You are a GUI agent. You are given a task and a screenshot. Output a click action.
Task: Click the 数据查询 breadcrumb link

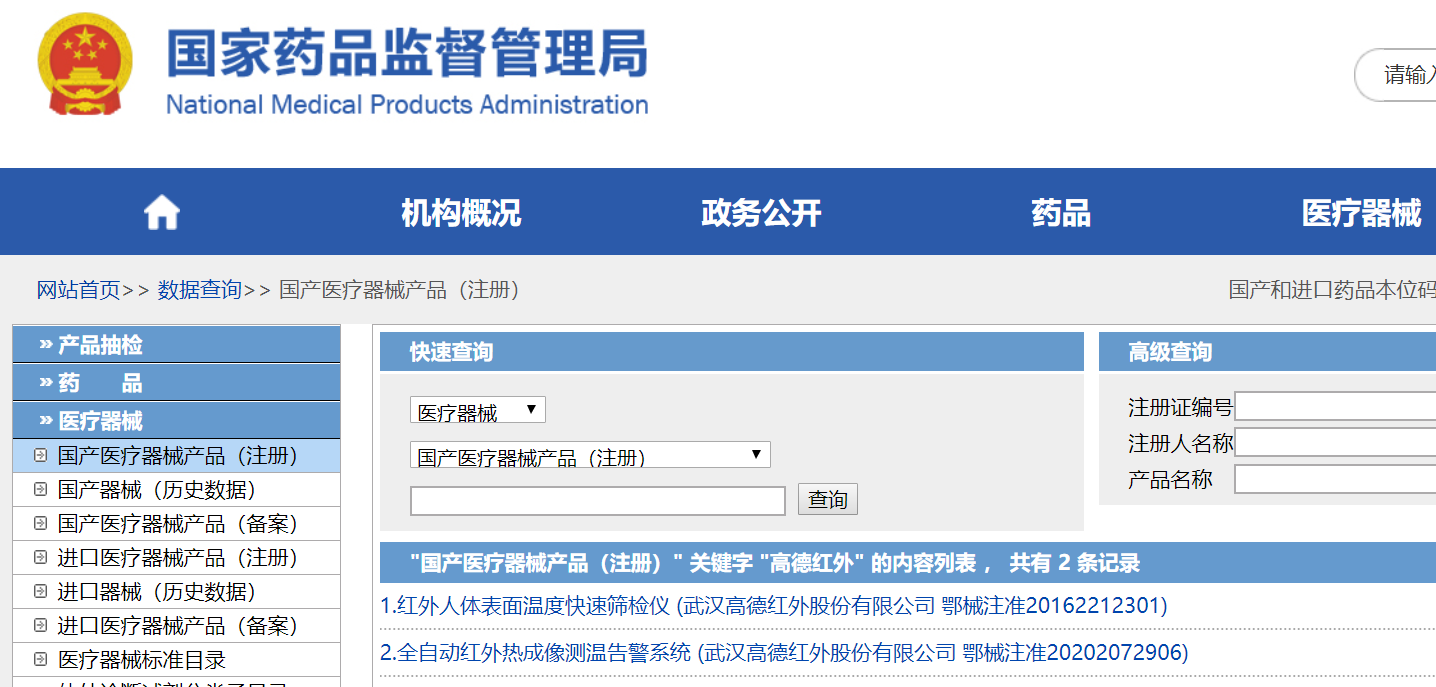coord(199,288)
